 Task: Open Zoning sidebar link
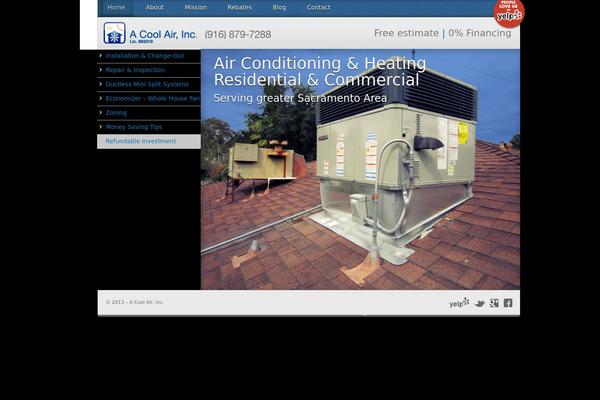tap(116, 113)
